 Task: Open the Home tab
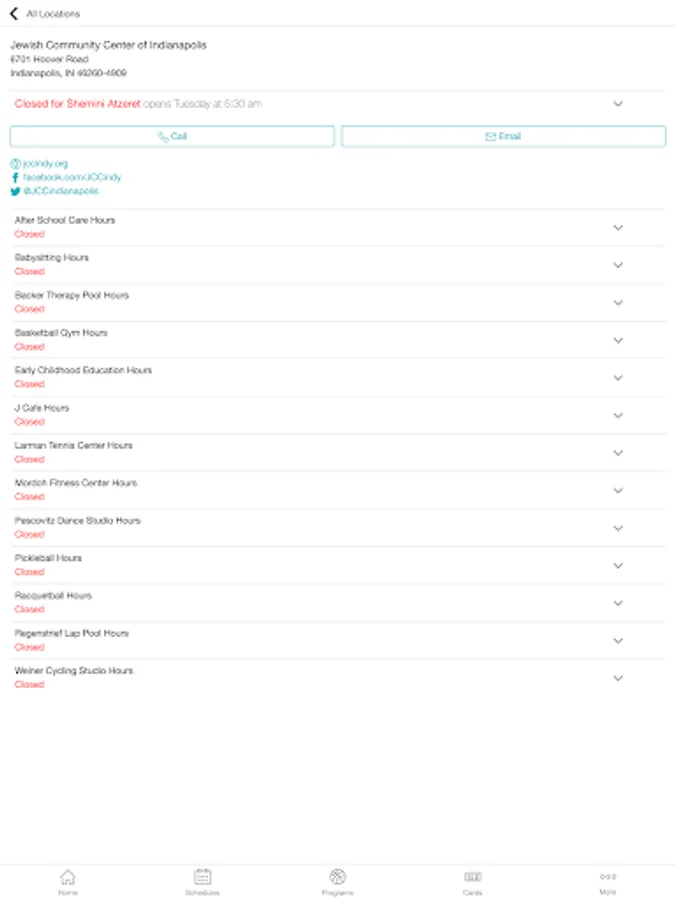[68, 882]
